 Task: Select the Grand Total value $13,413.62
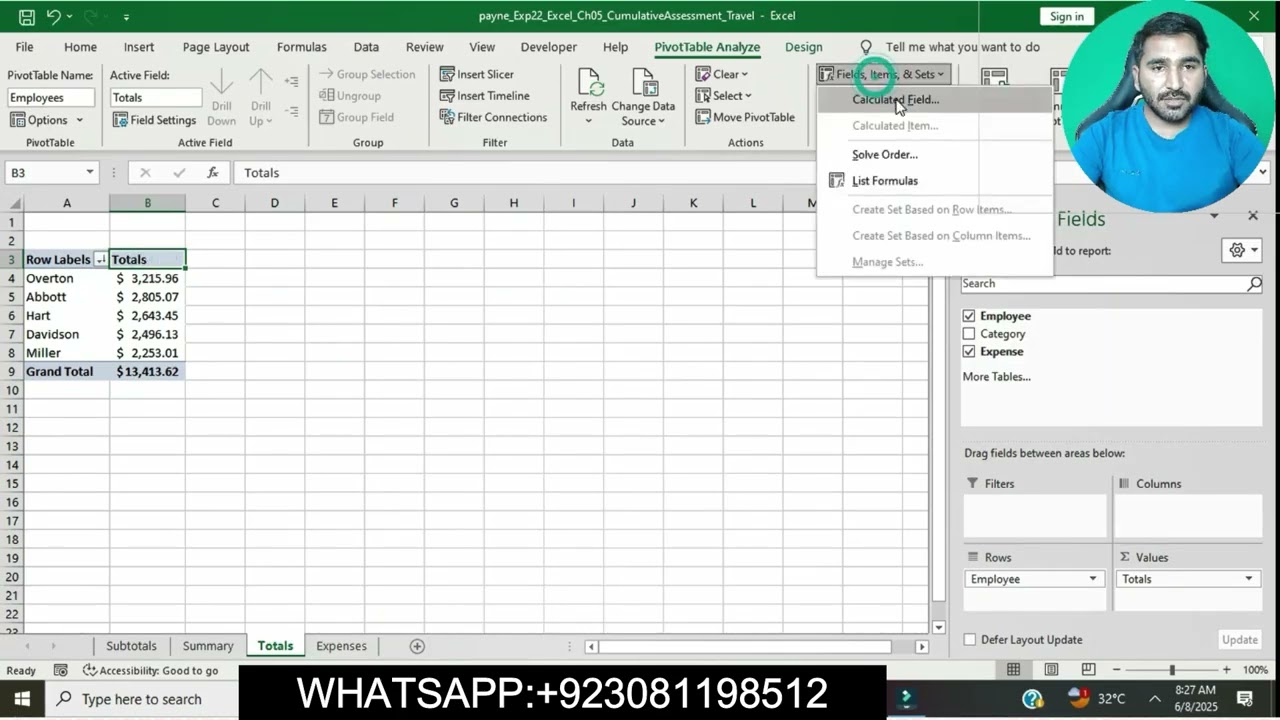click(x=147, y=371)
